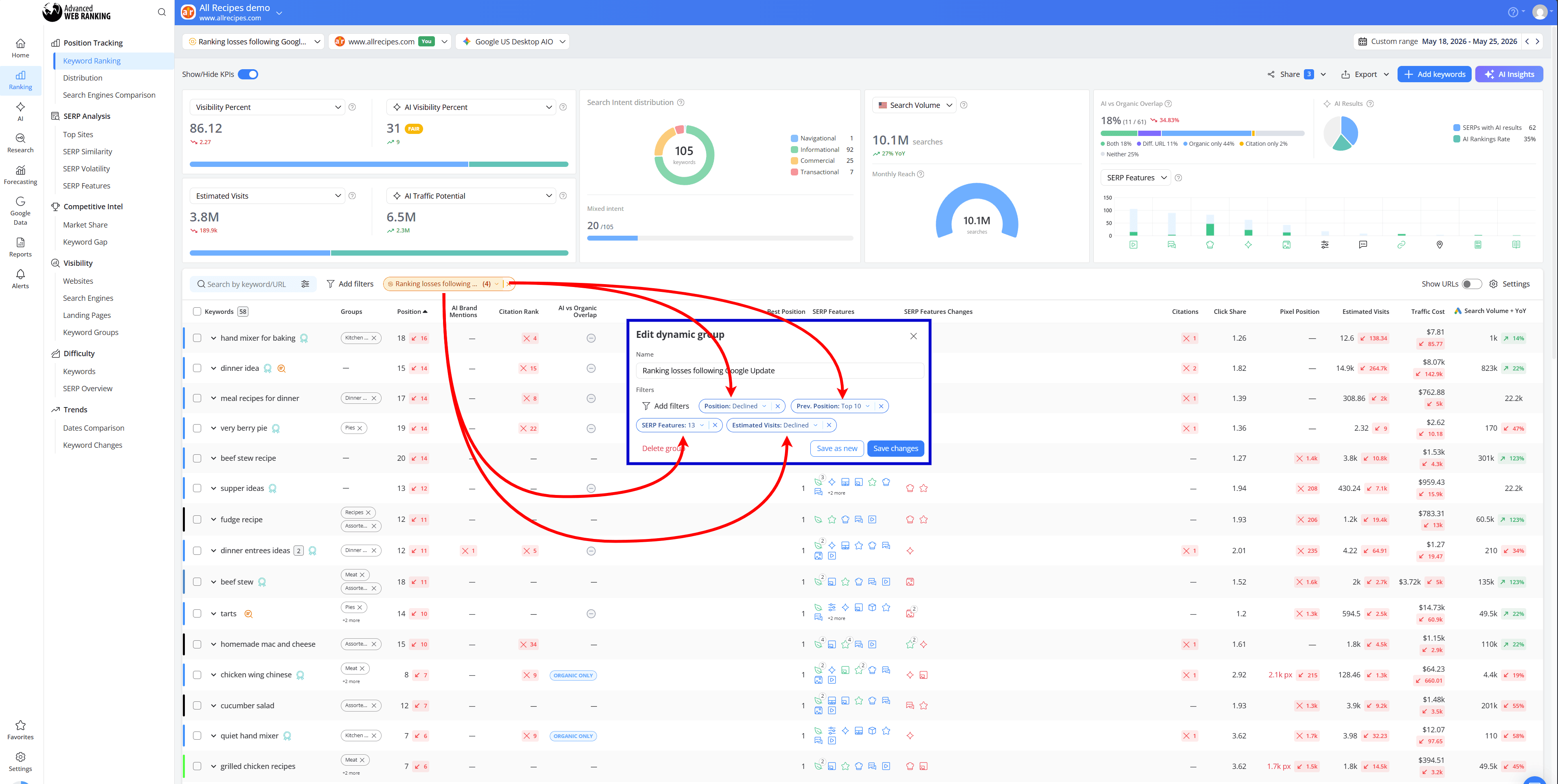Click the AI vs Organic Overlap bar

1203,133
